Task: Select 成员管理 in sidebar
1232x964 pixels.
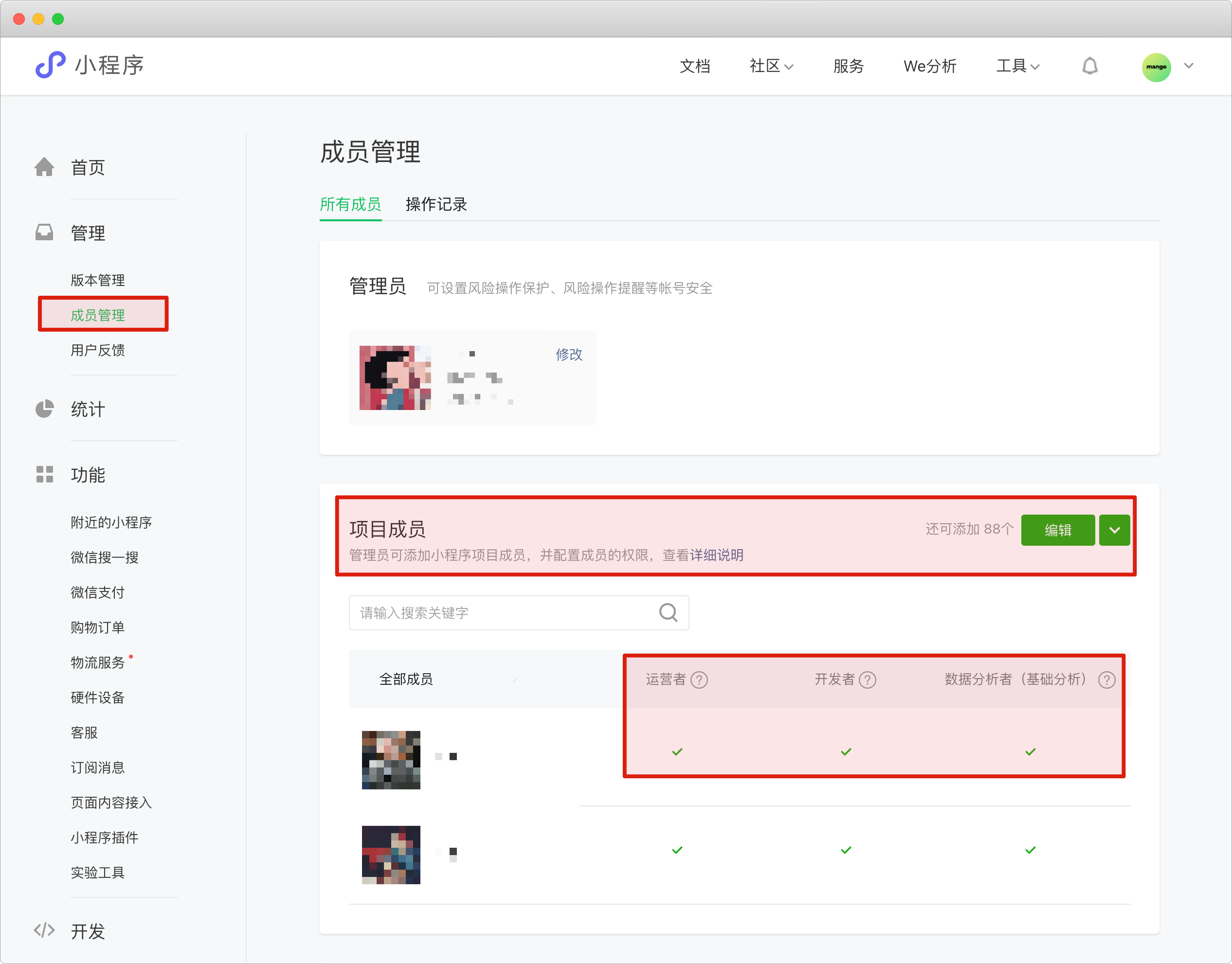Action: pos(97,315)
